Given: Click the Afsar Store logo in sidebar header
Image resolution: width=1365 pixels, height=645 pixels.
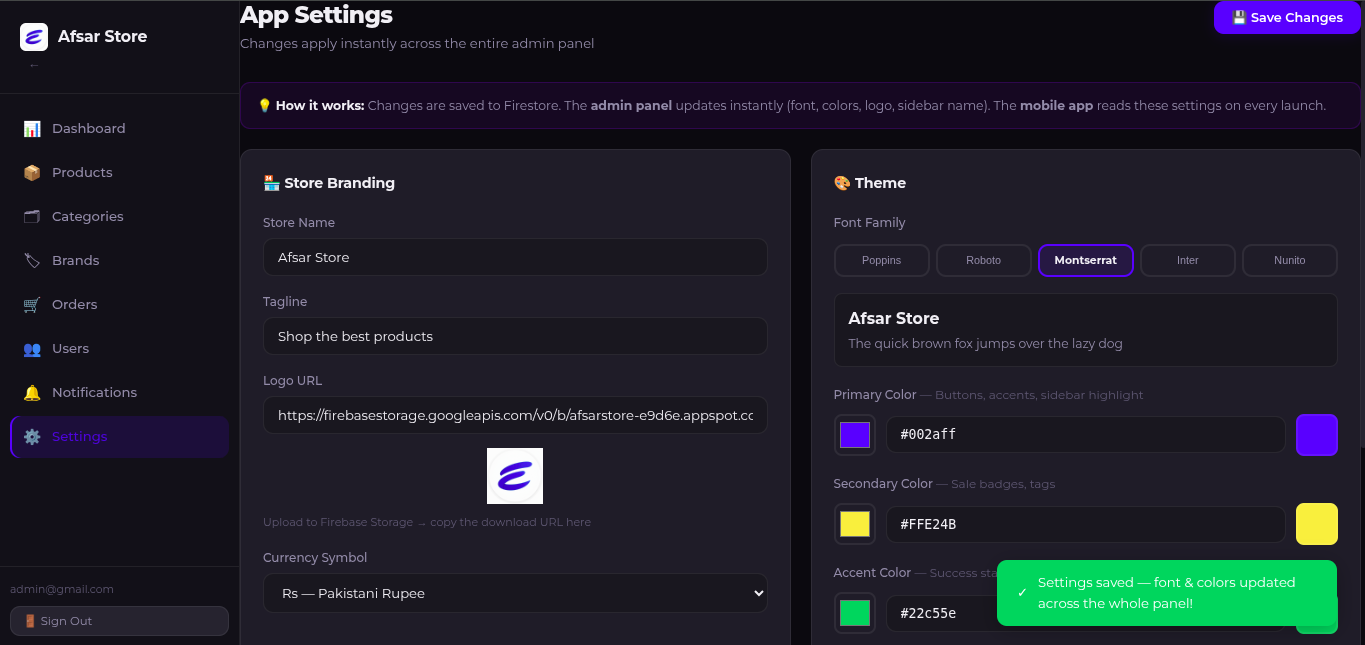Looking at the screenshot, I should pos(34,37).
